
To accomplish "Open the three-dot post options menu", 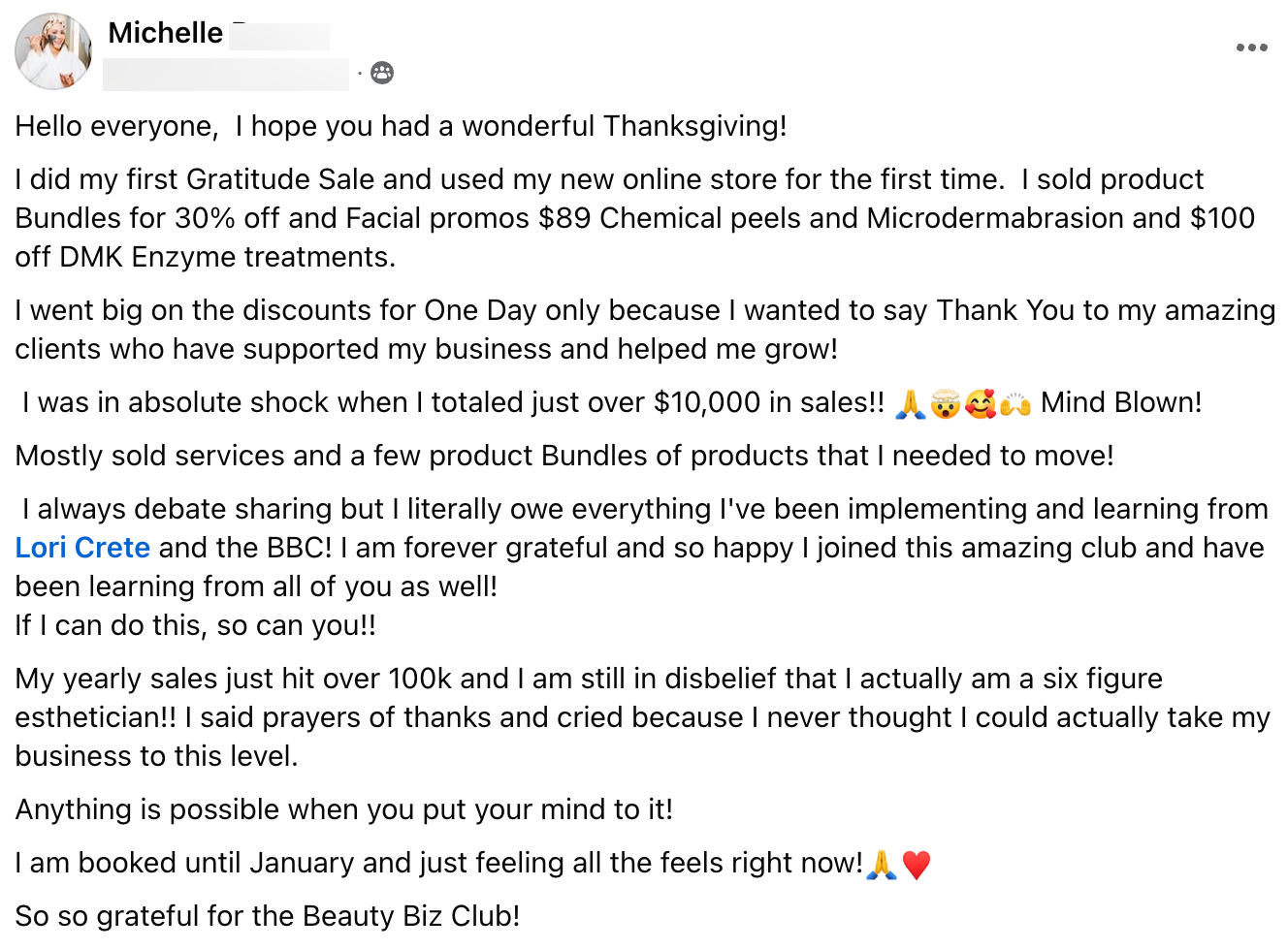I will tap(1251, 47).
